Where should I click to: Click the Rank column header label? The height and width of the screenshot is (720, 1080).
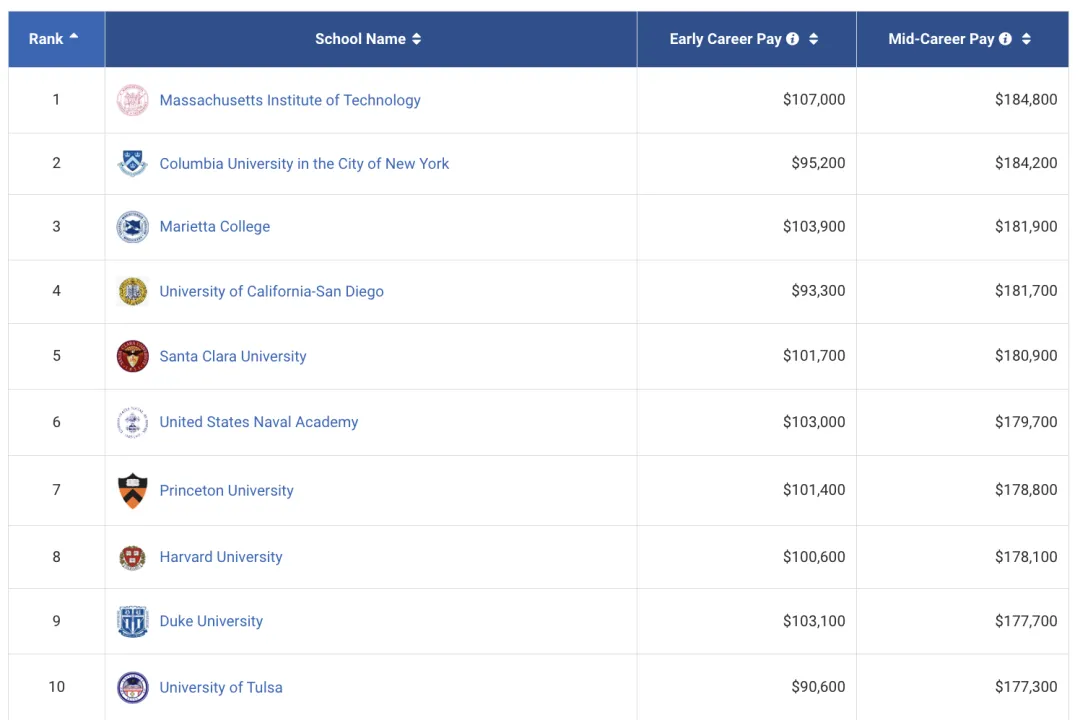tap(46, 39)
